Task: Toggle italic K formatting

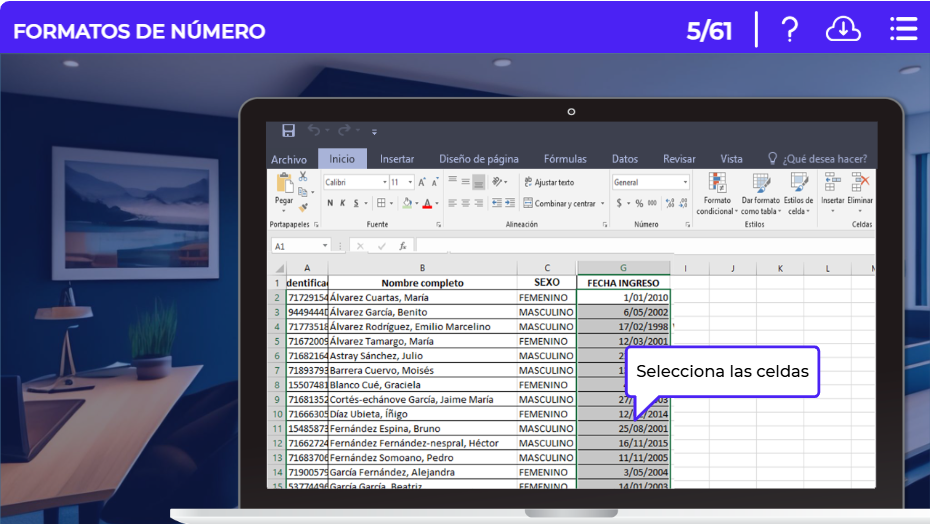Action: [x=342, y=203]
